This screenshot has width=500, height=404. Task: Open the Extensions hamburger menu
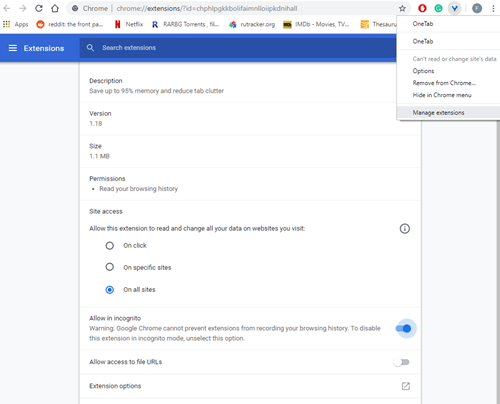(x=13, y=48)
